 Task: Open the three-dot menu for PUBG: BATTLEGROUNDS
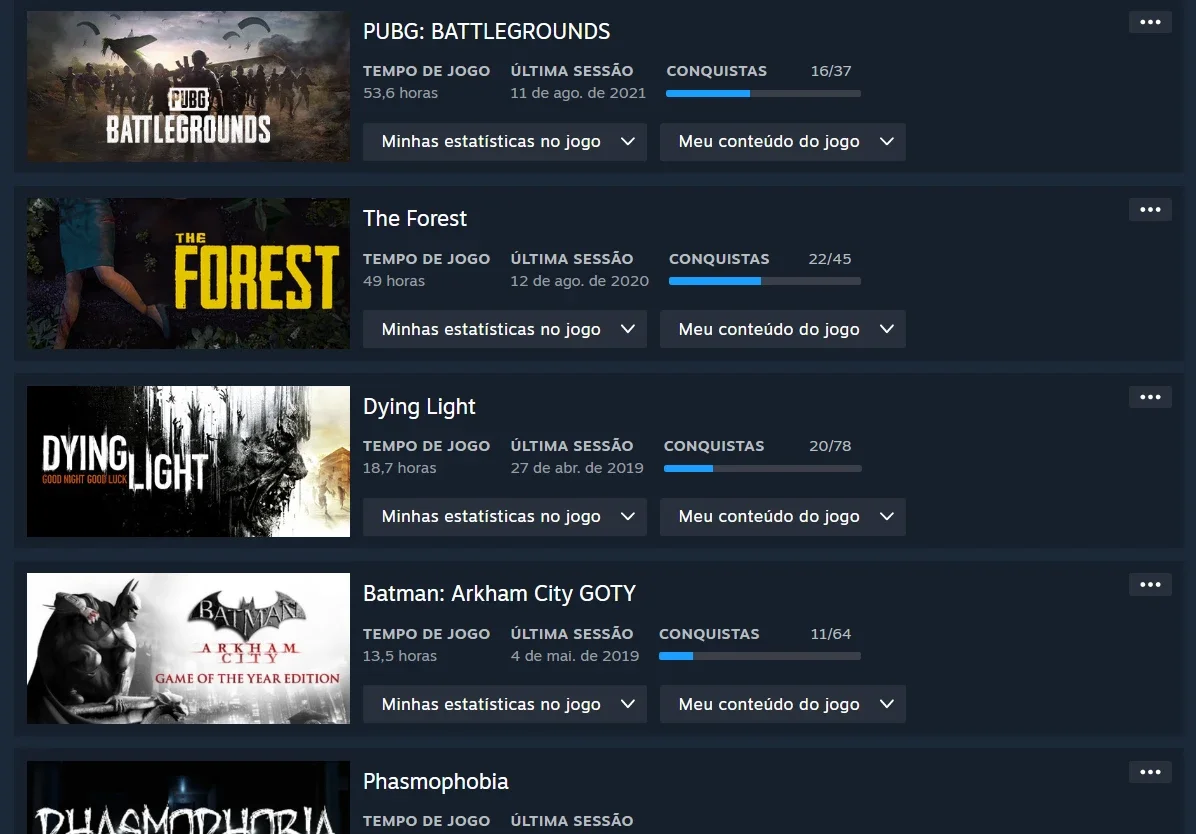tap(1149, 22)
